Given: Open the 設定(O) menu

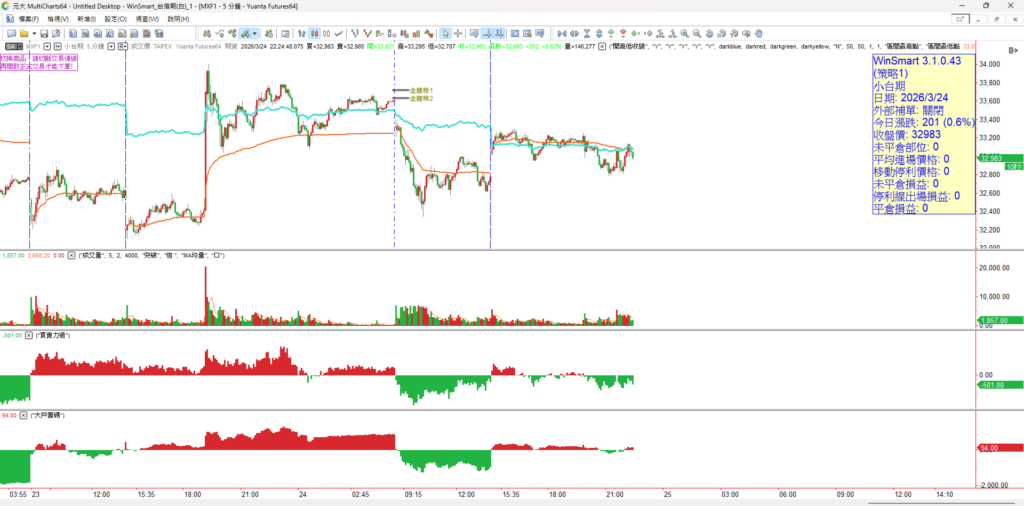Looking at the screenshot, I should (115, 19).
